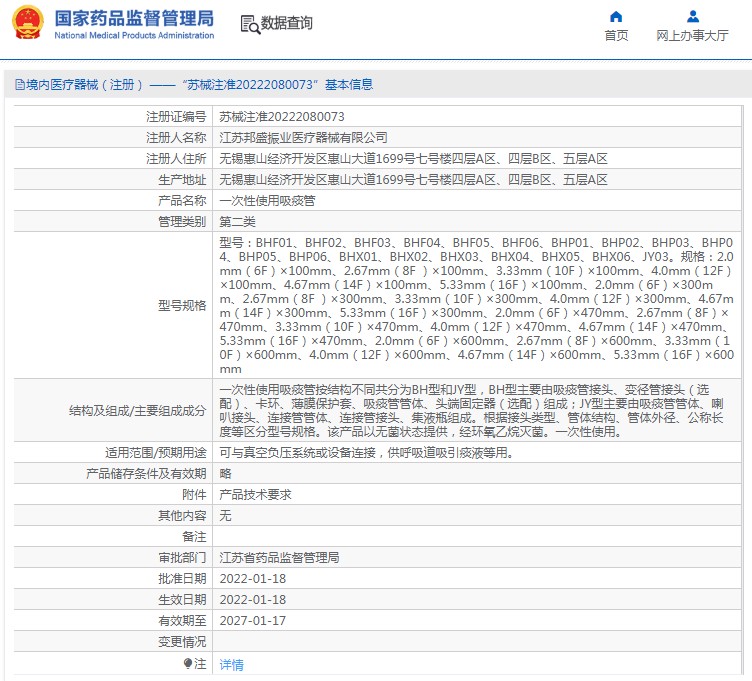This screenshot has height=681, width=752.
Task: Click the 适用范围/预期用途 label
Action: point(156,453)
